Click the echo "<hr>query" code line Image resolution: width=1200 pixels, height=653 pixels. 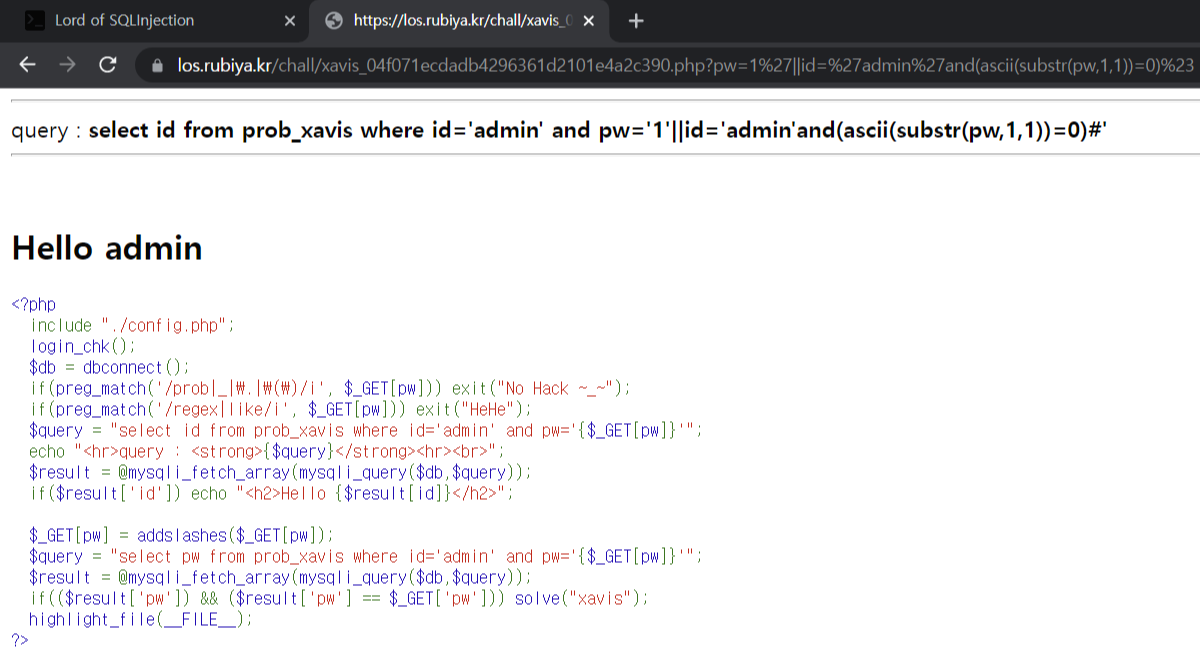(267, 451)
